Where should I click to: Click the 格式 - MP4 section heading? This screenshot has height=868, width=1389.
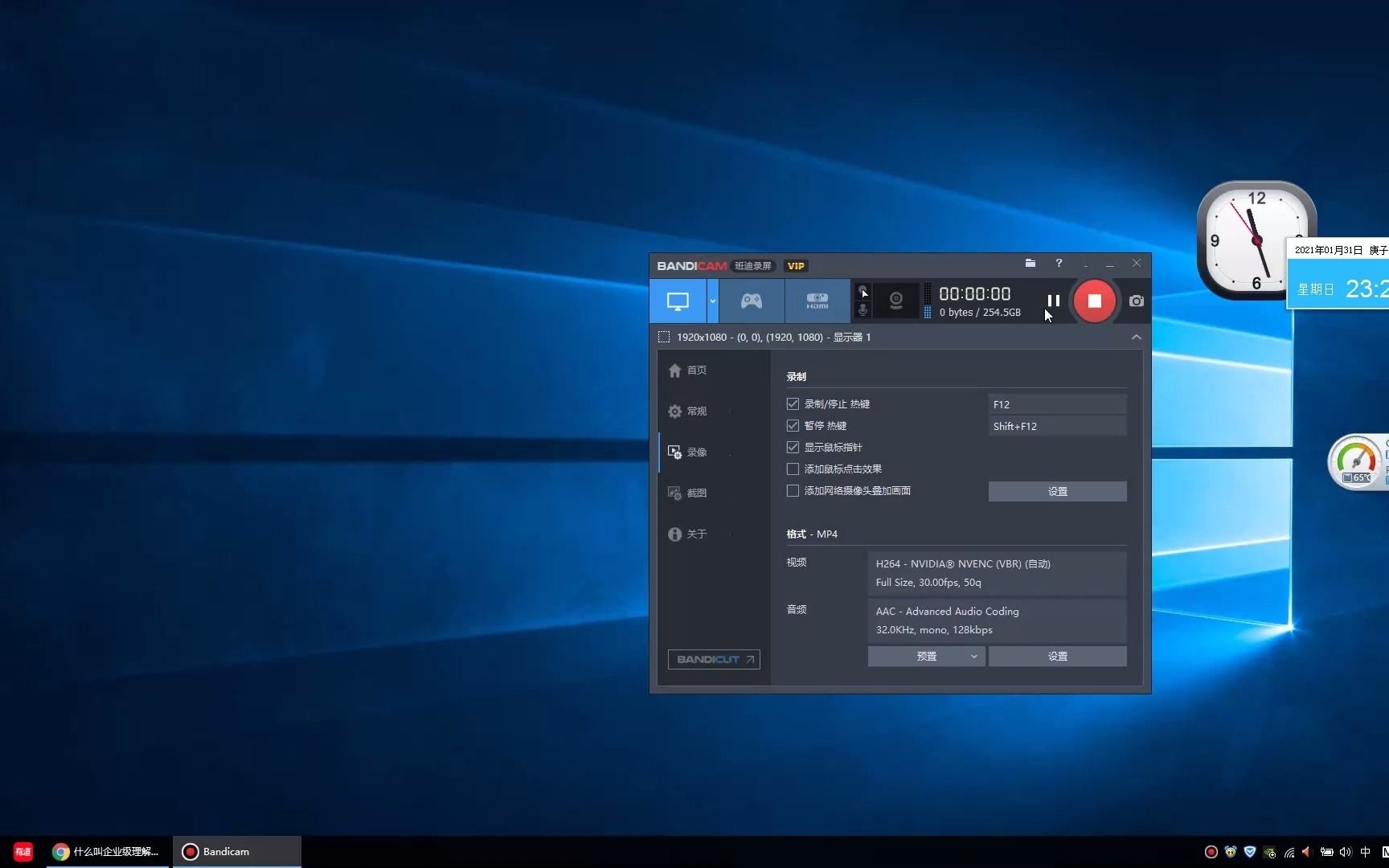(812, 534)
